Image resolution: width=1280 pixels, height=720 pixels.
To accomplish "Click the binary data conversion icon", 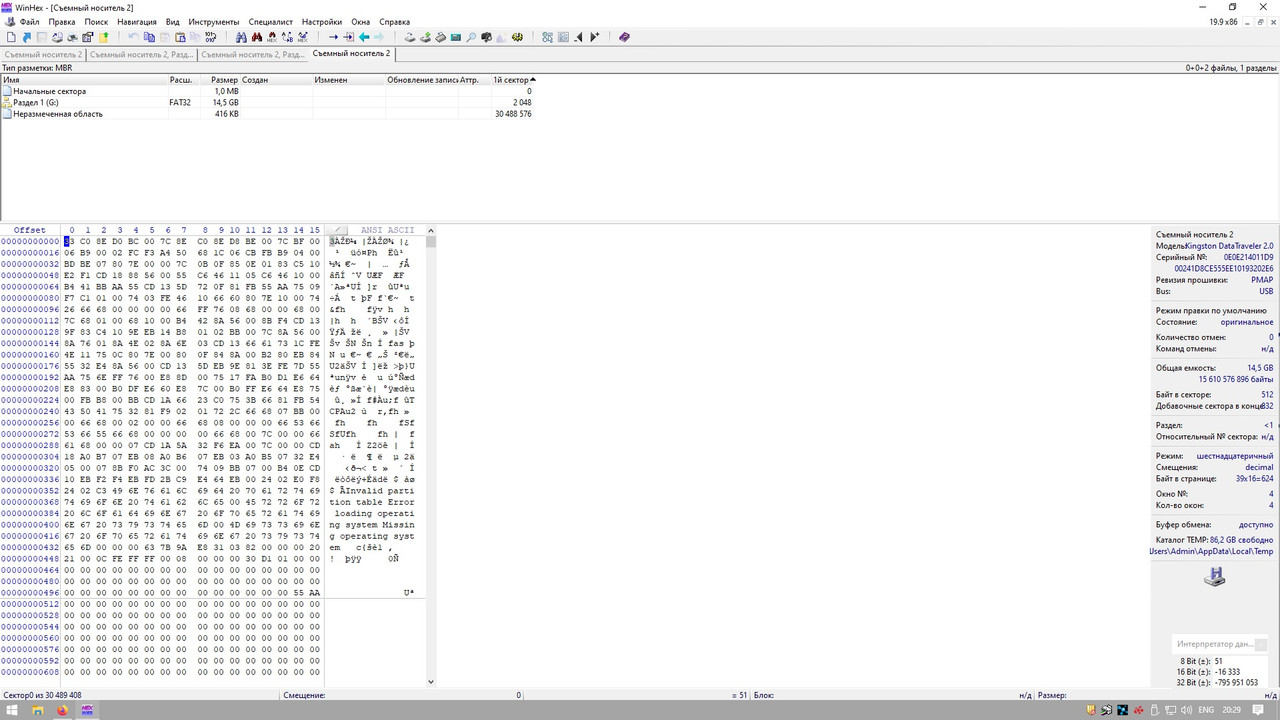I will [x=210, y=37].
